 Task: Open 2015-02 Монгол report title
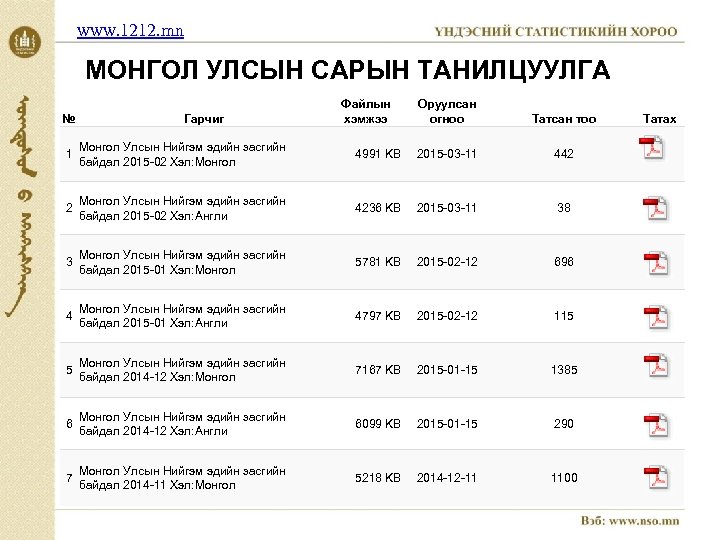[x=182, y=154]
